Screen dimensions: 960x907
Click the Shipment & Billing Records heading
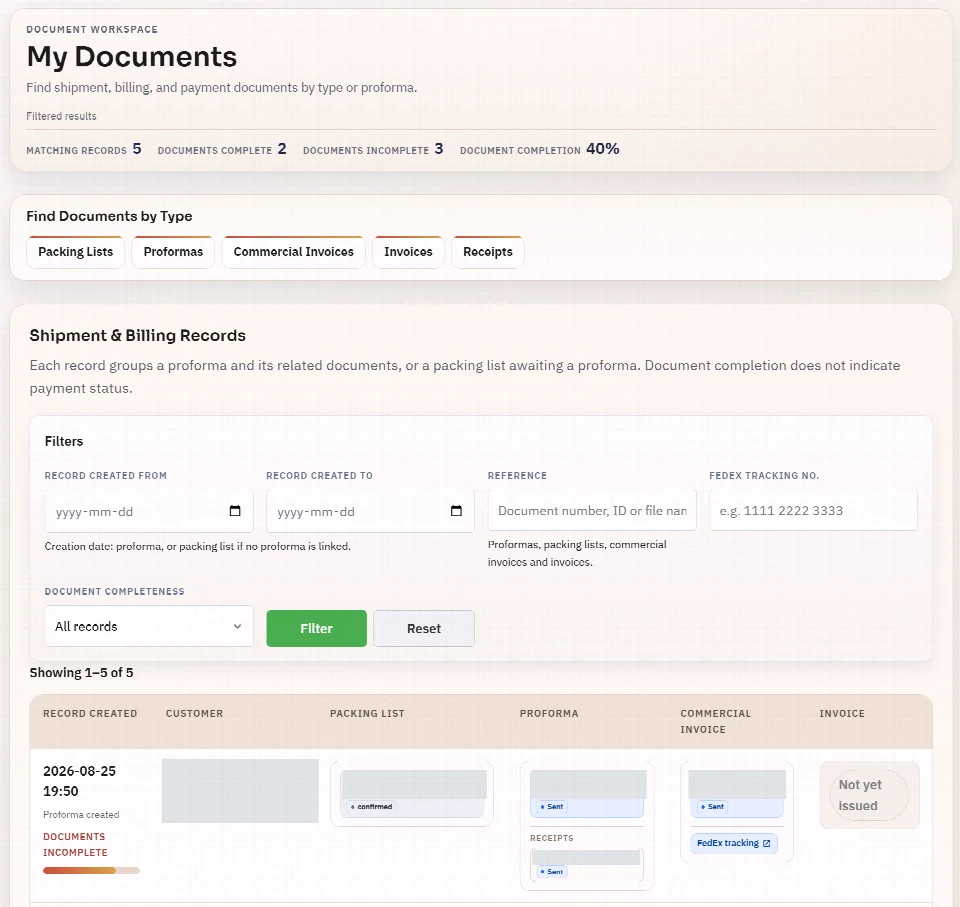[x=138, y=336]
